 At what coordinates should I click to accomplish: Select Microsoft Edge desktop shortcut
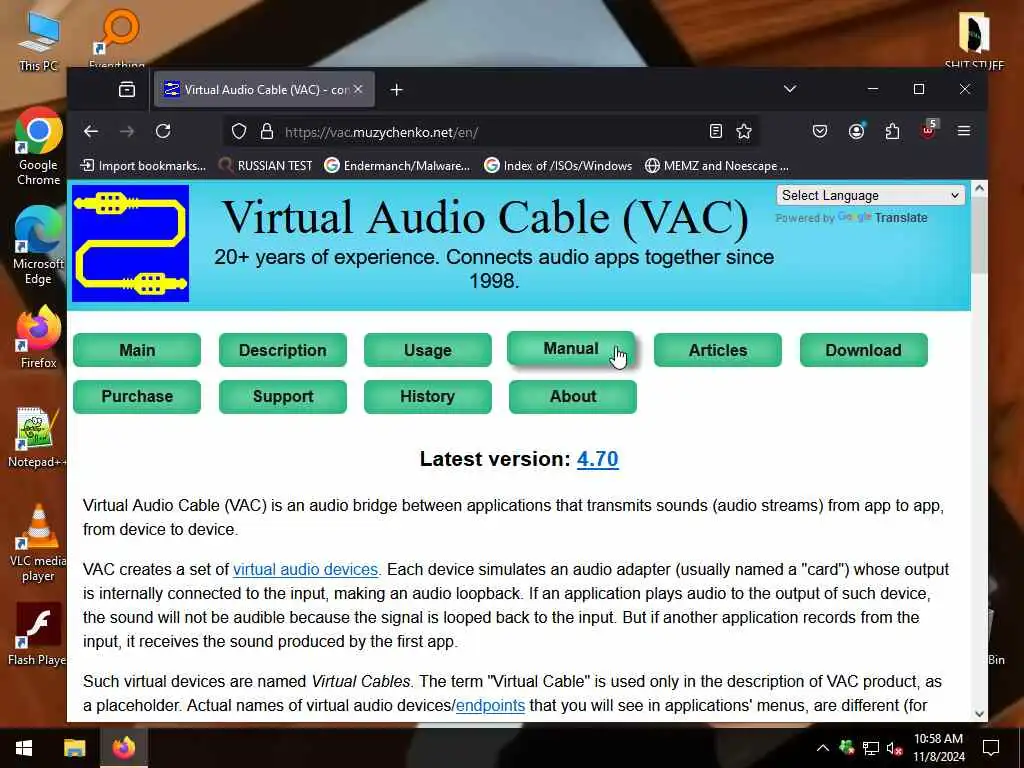[x=39, y=246]
